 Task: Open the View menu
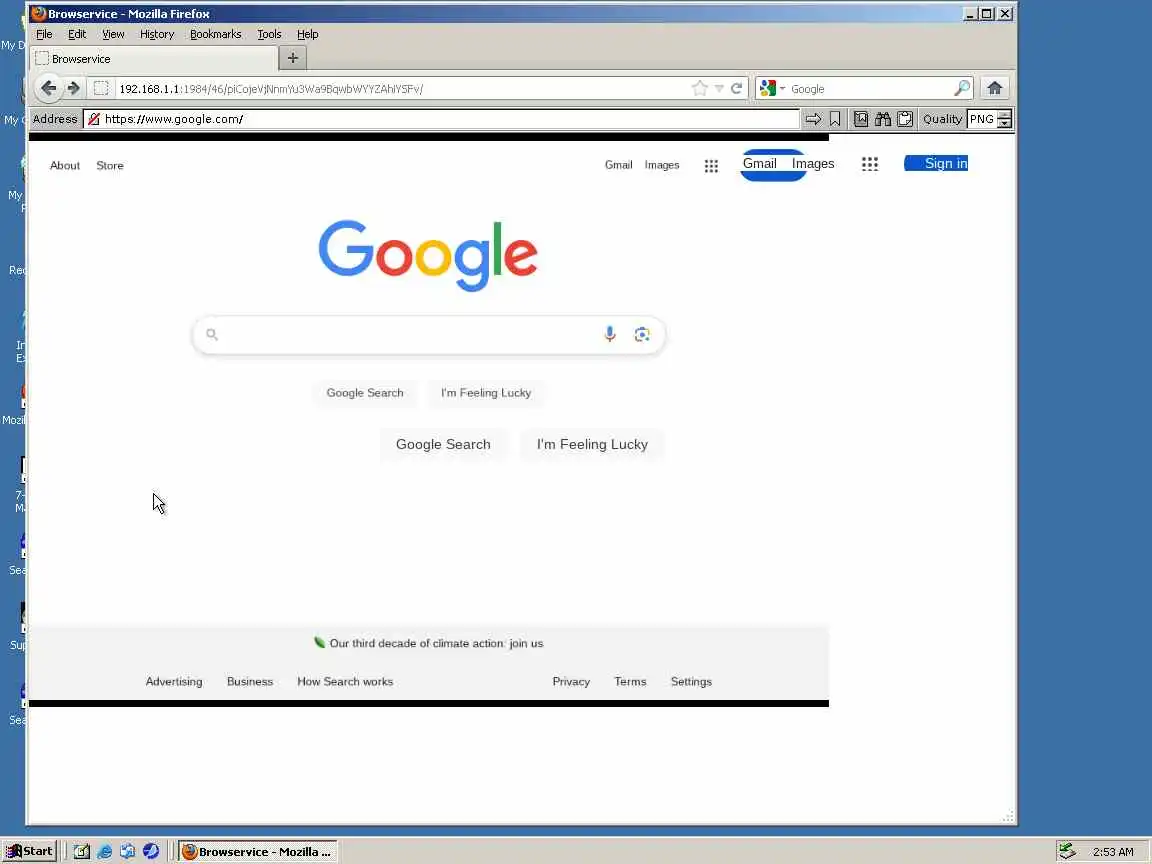[113, 34]
